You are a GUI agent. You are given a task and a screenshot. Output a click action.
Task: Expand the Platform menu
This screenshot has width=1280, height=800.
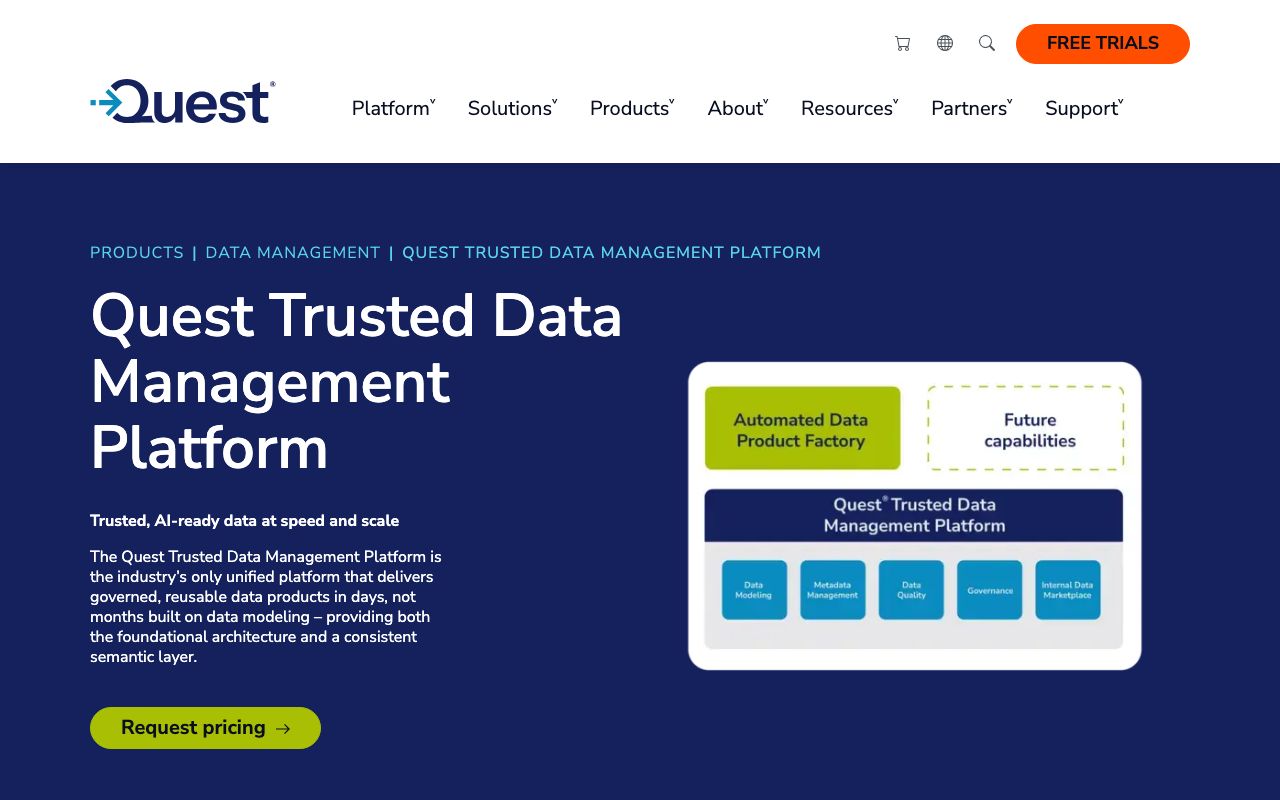point(394,108)
